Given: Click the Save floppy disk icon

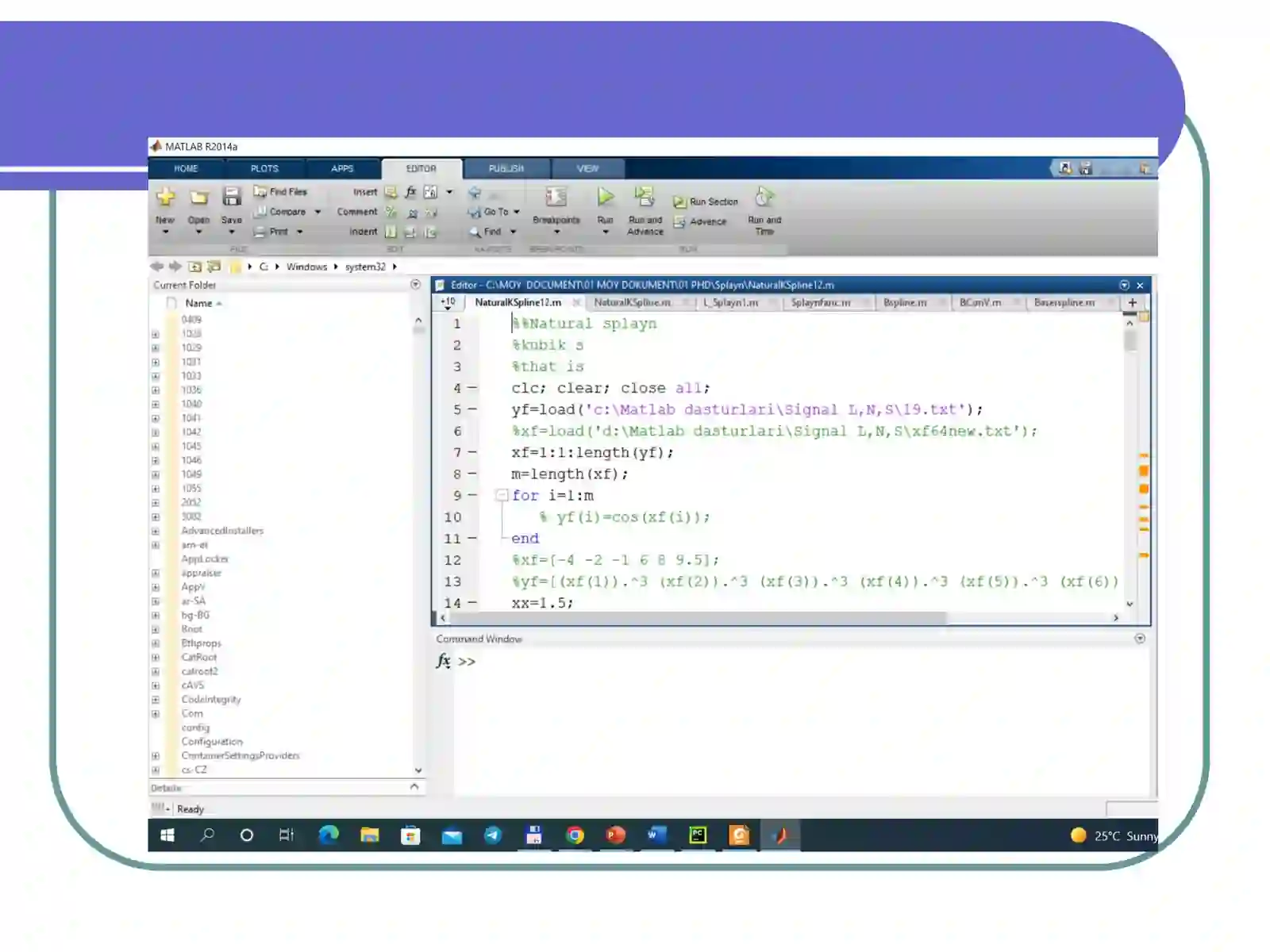Looking at the screenshot, I should click(x=232, y=197).
